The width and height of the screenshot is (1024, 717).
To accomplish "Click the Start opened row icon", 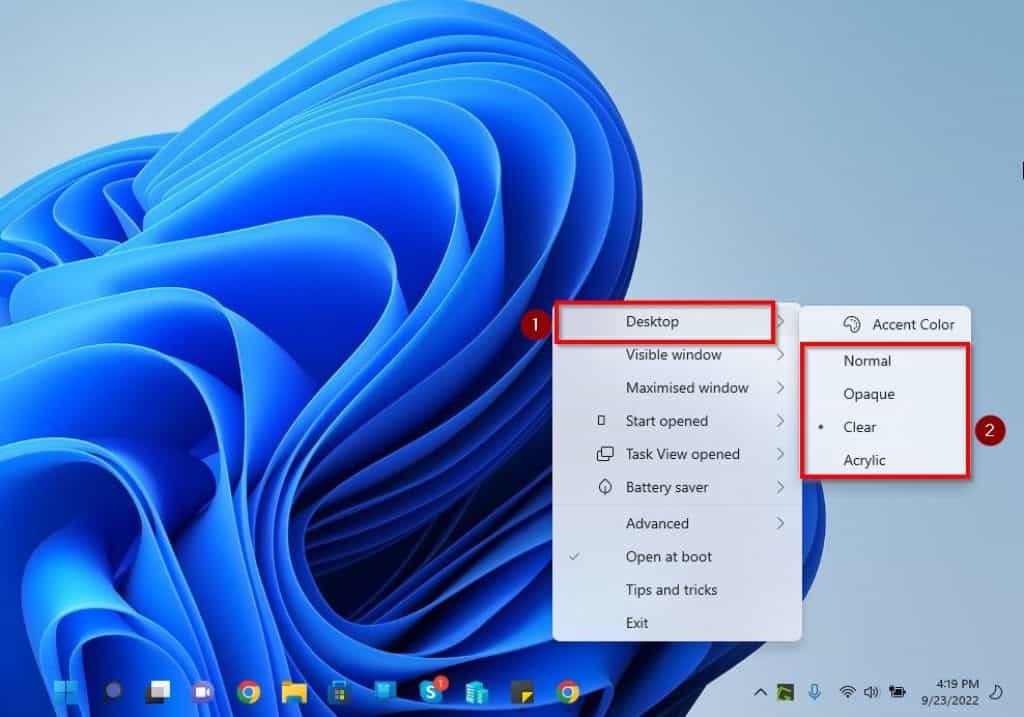I will pyautogui.click(x=601, y=421).
